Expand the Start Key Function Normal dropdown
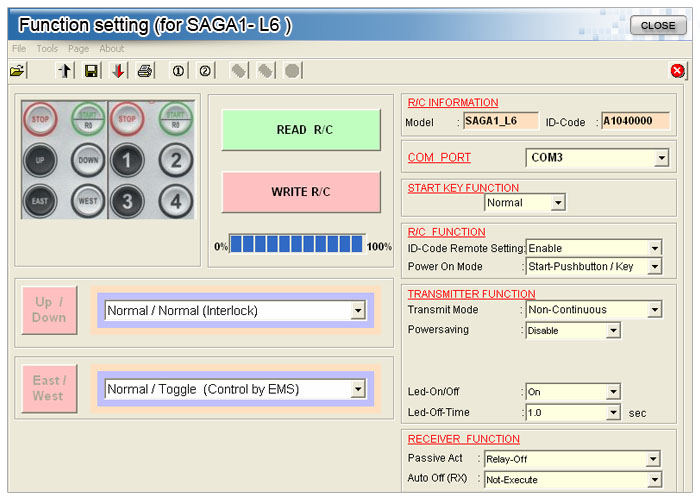700x500 pixels. (x=525, y=203)
